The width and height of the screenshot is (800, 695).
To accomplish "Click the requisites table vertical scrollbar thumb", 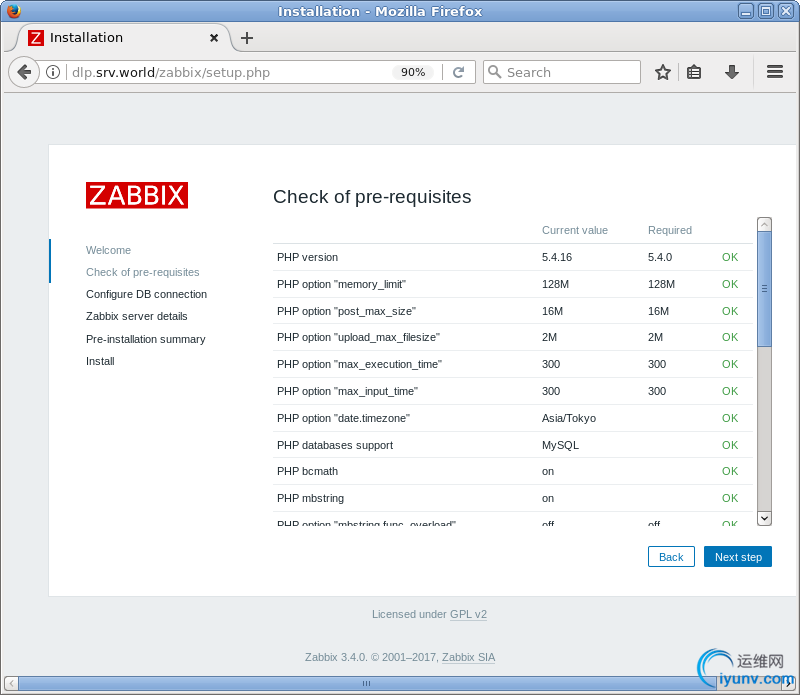I will point(764,289).
